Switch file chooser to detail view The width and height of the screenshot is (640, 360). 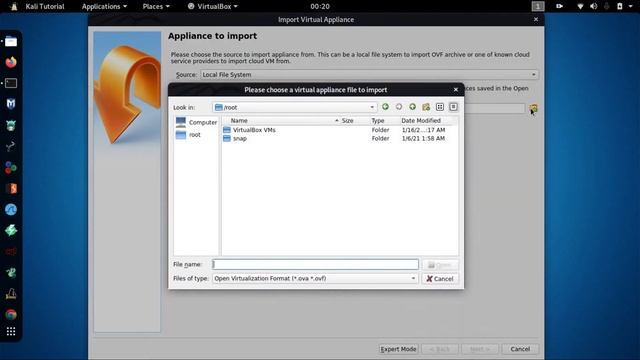coord(453,107)
